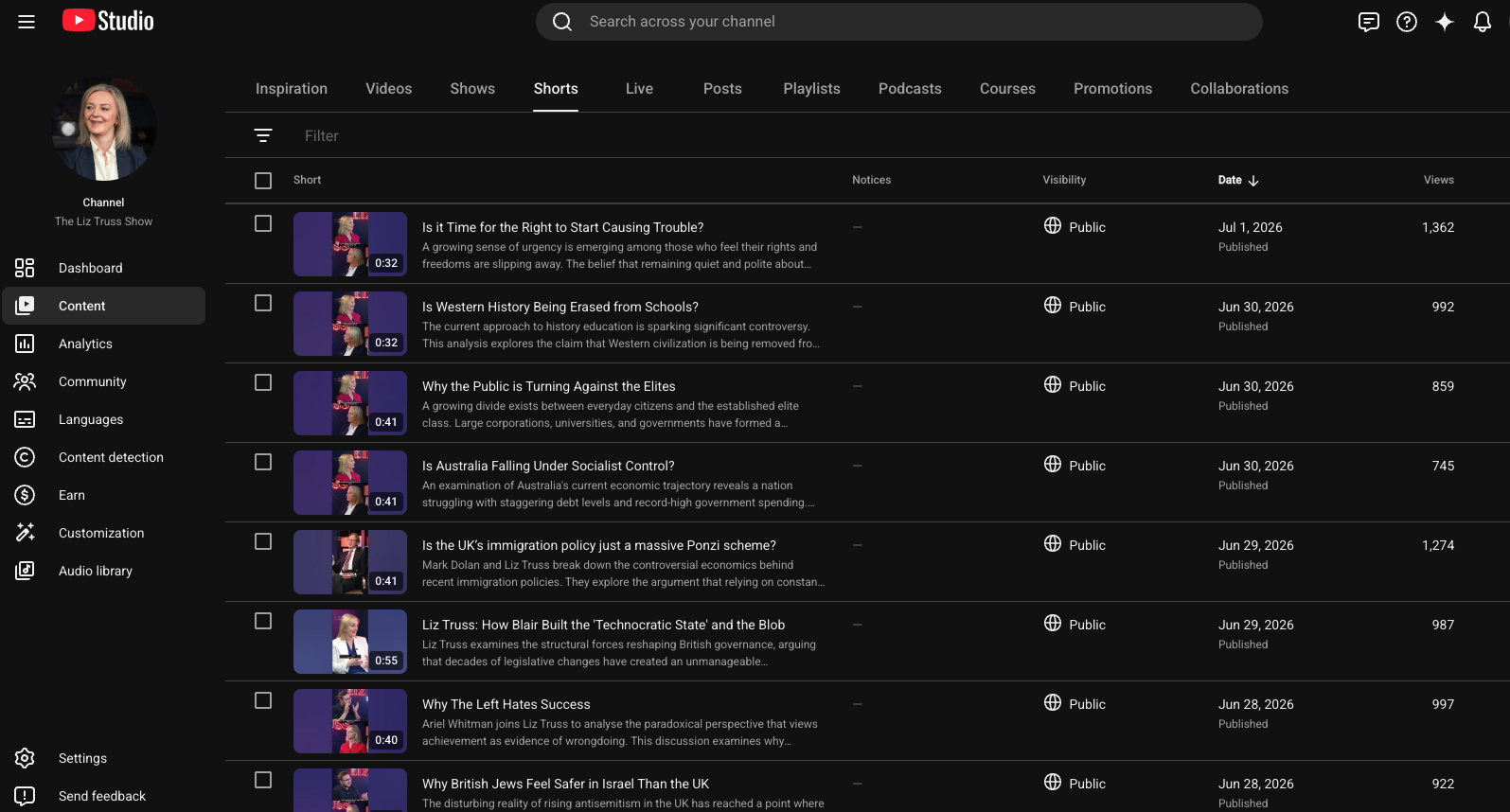Image resolution: width=1510 pixels, height=812 pixels.
Task: Click the Content icon in the sidebar
Action: coord(25,306)
